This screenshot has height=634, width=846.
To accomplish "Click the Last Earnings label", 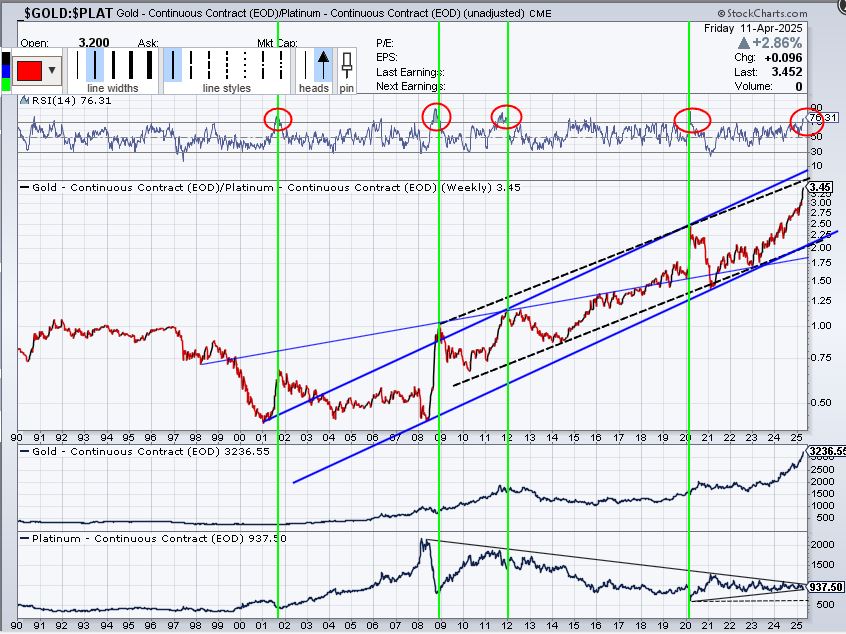I will pos(410,72).
